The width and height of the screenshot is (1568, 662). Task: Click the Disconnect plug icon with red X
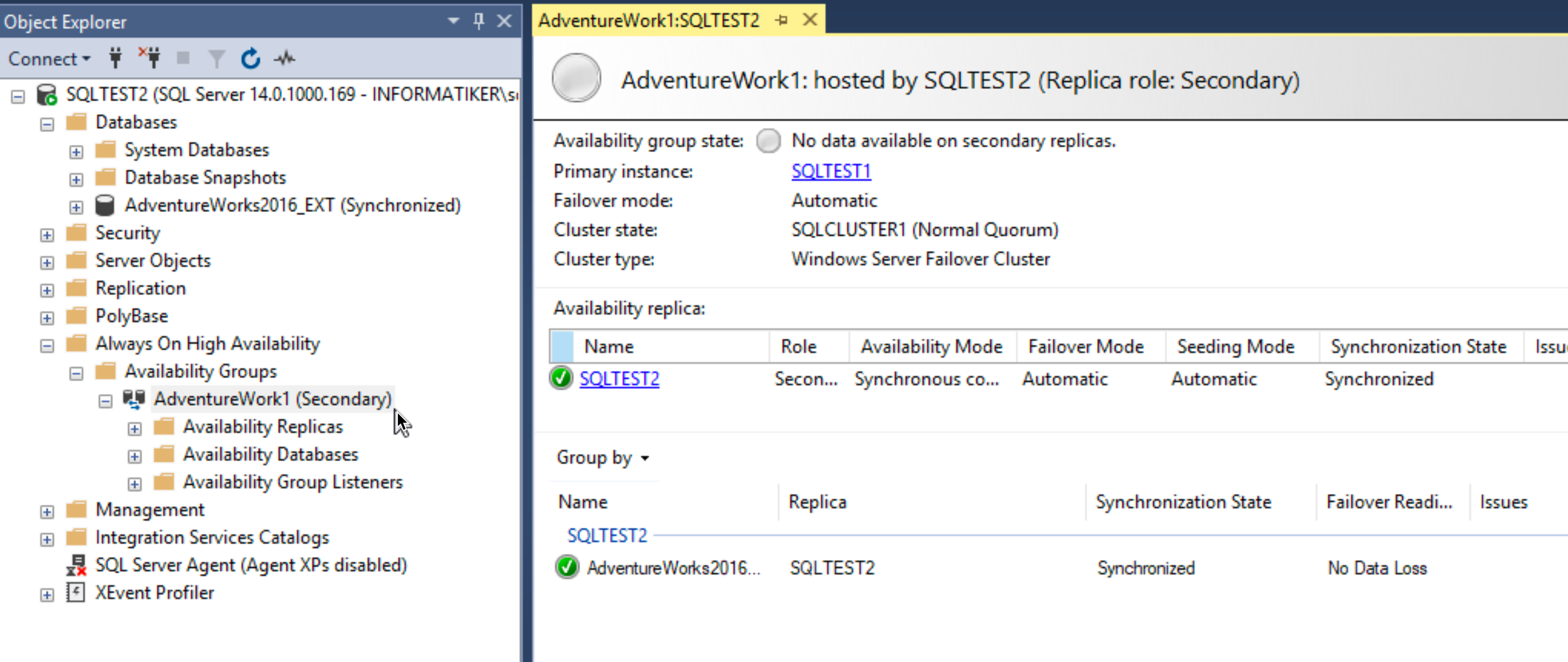(x=150, y=58)
